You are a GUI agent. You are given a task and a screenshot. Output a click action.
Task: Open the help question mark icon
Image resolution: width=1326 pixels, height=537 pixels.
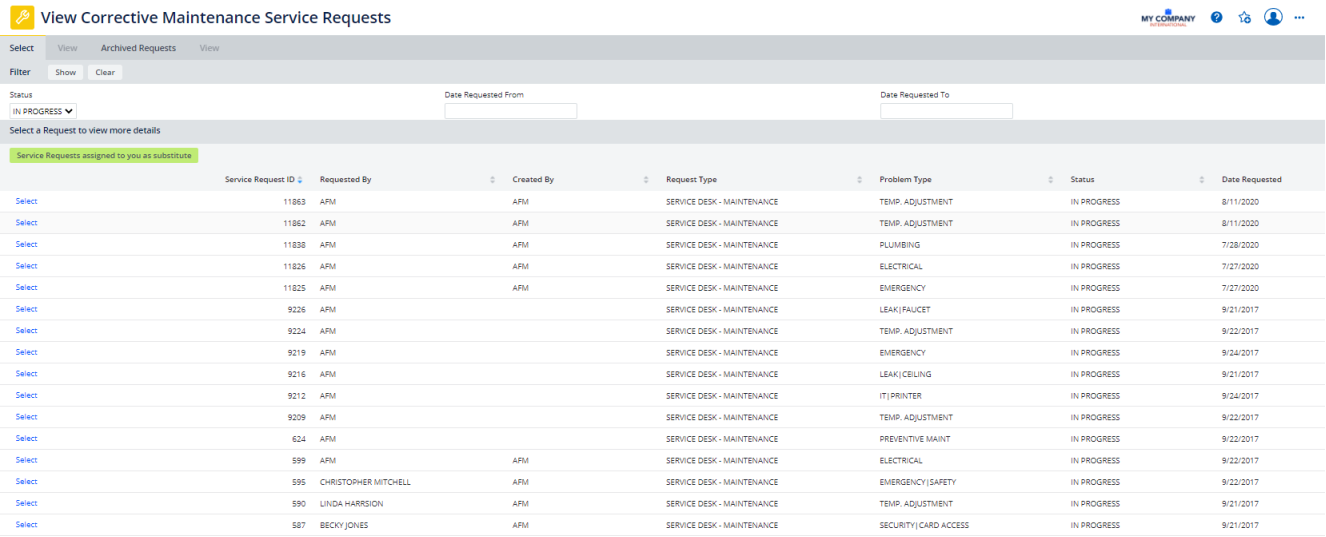1216,18
